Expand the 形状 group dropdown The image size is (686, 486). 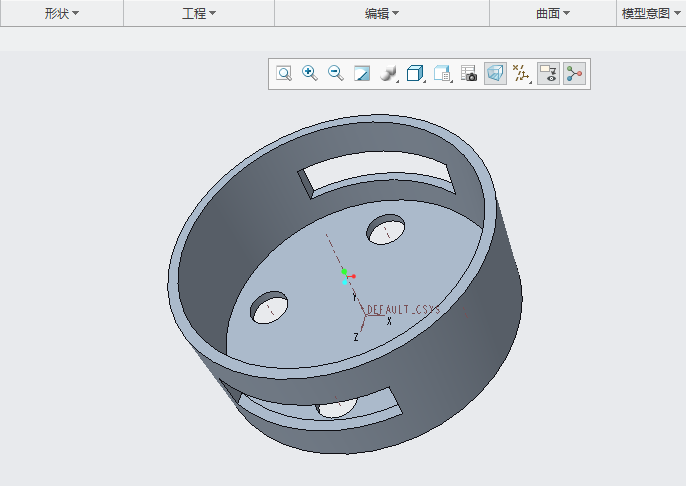[x=61, y=14]
